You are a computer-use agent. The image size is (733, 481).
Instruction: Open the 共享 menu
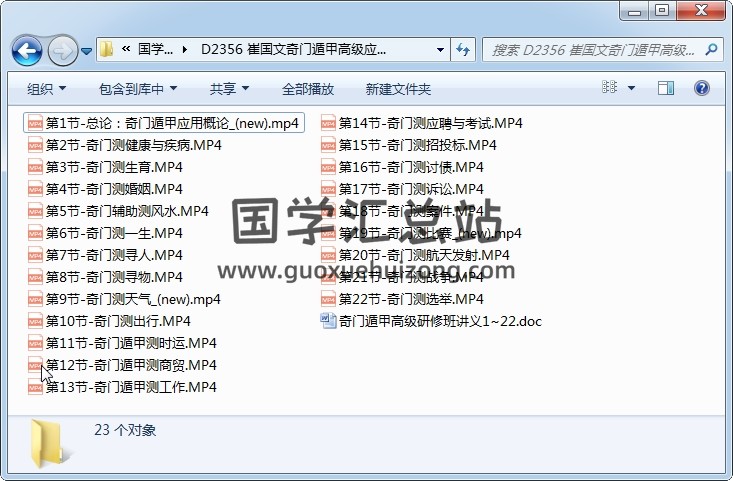229,89
